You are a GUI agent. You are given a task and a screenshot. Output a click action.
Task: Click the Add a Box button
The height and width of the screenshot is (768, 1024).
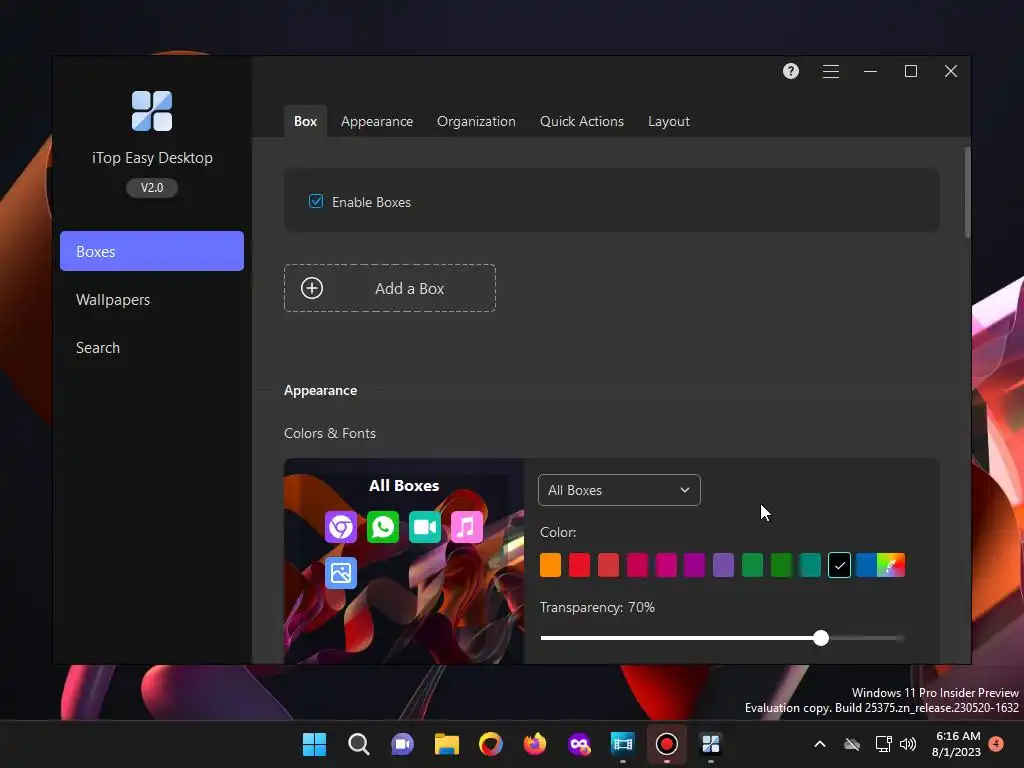pyautogui.click(x=390, y=288)
